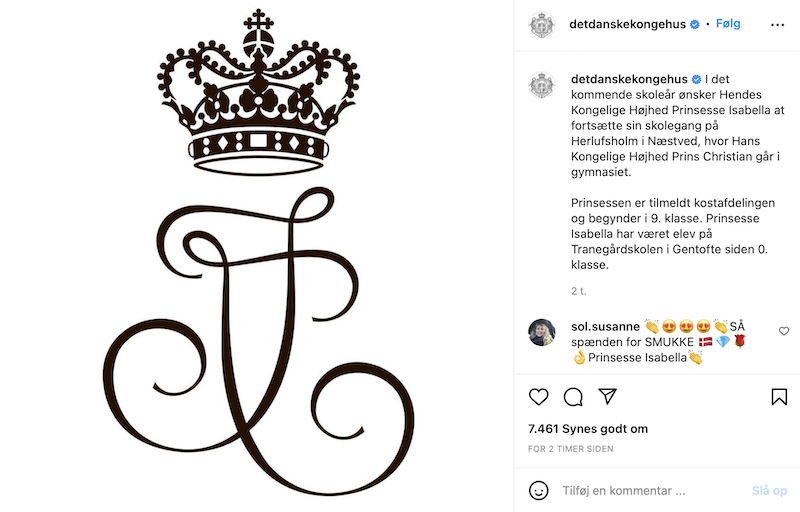Like sol.susanne's comment with small heart
800x512 pixels.
(x=784, y=331)
